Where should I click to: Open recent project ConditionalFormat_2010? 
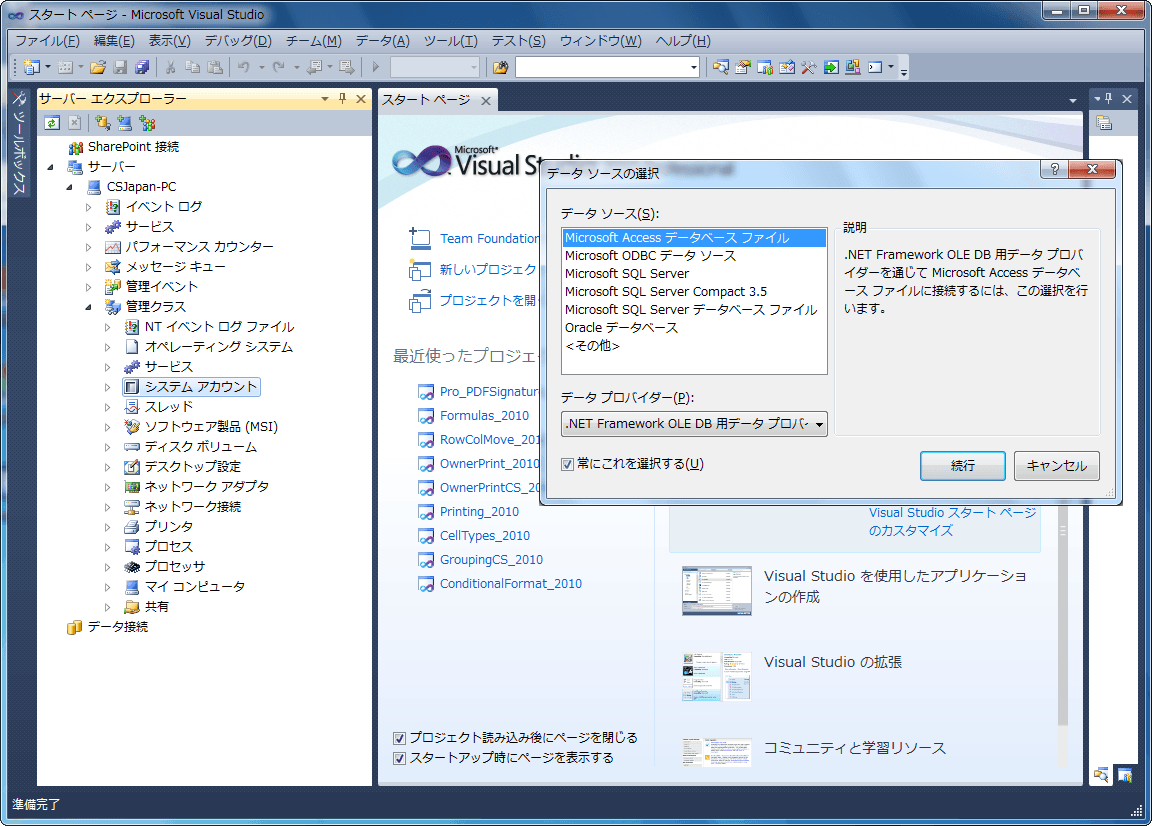511,583
